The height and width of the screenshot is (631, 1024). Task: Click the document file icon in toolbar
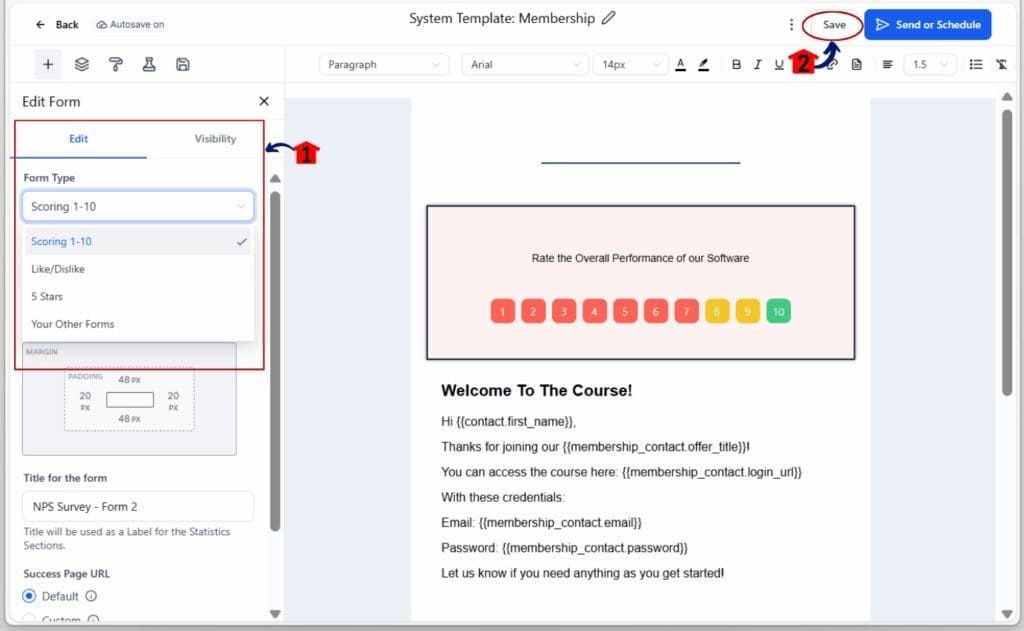coord(857,64)
